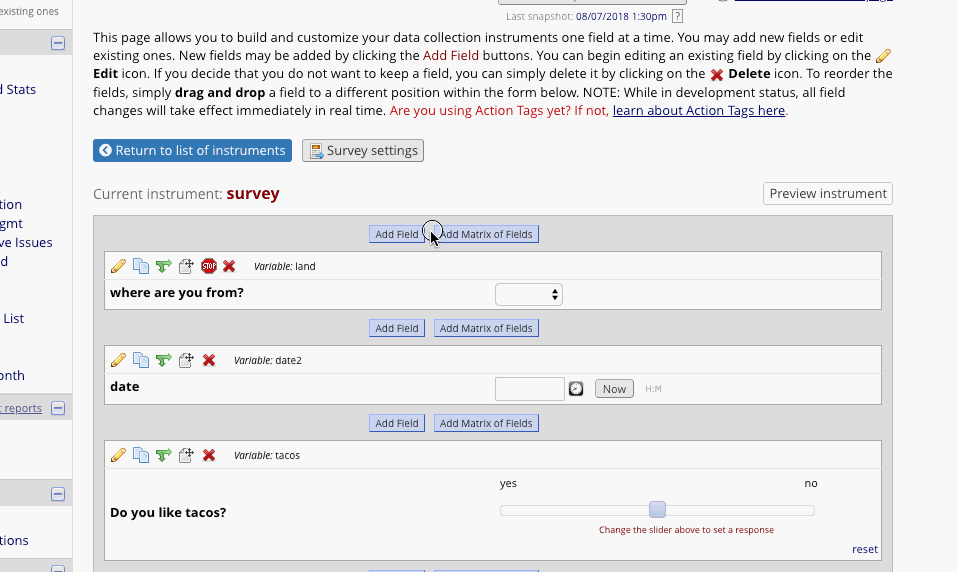Click Add Field above the date2 field

coord(397,328)
